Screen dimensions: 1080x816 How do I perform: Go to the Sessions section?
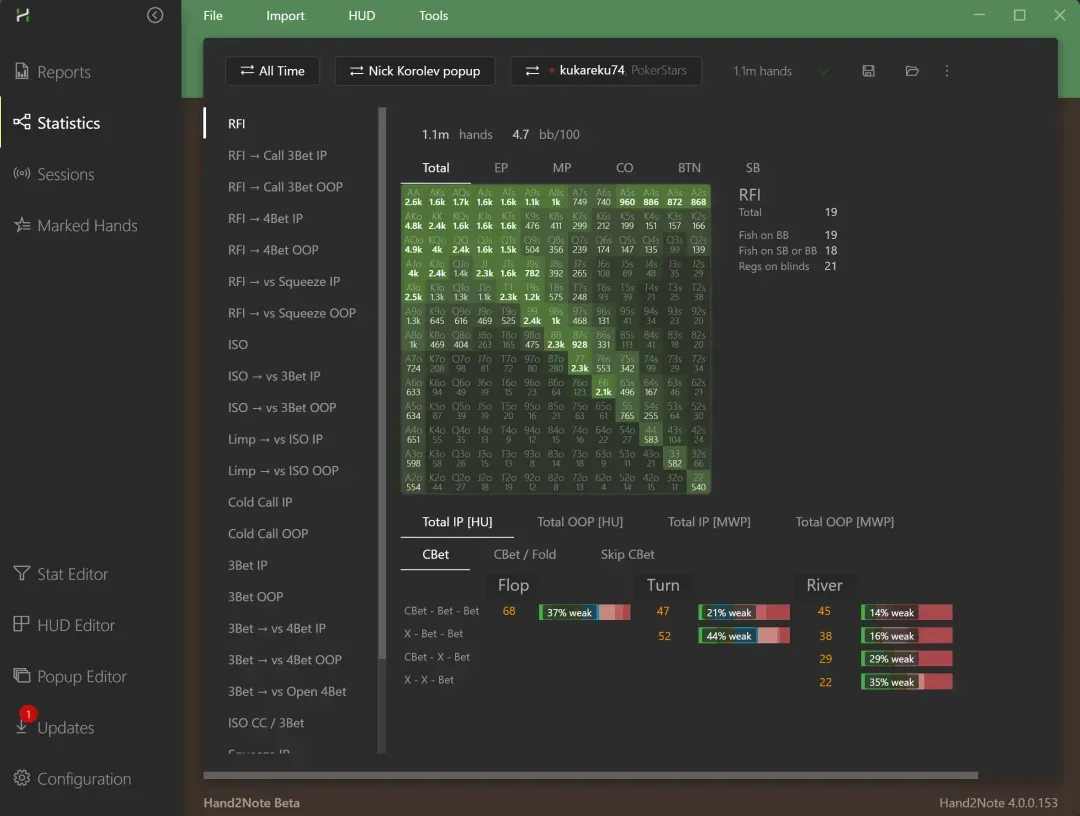tap(65, 174)
